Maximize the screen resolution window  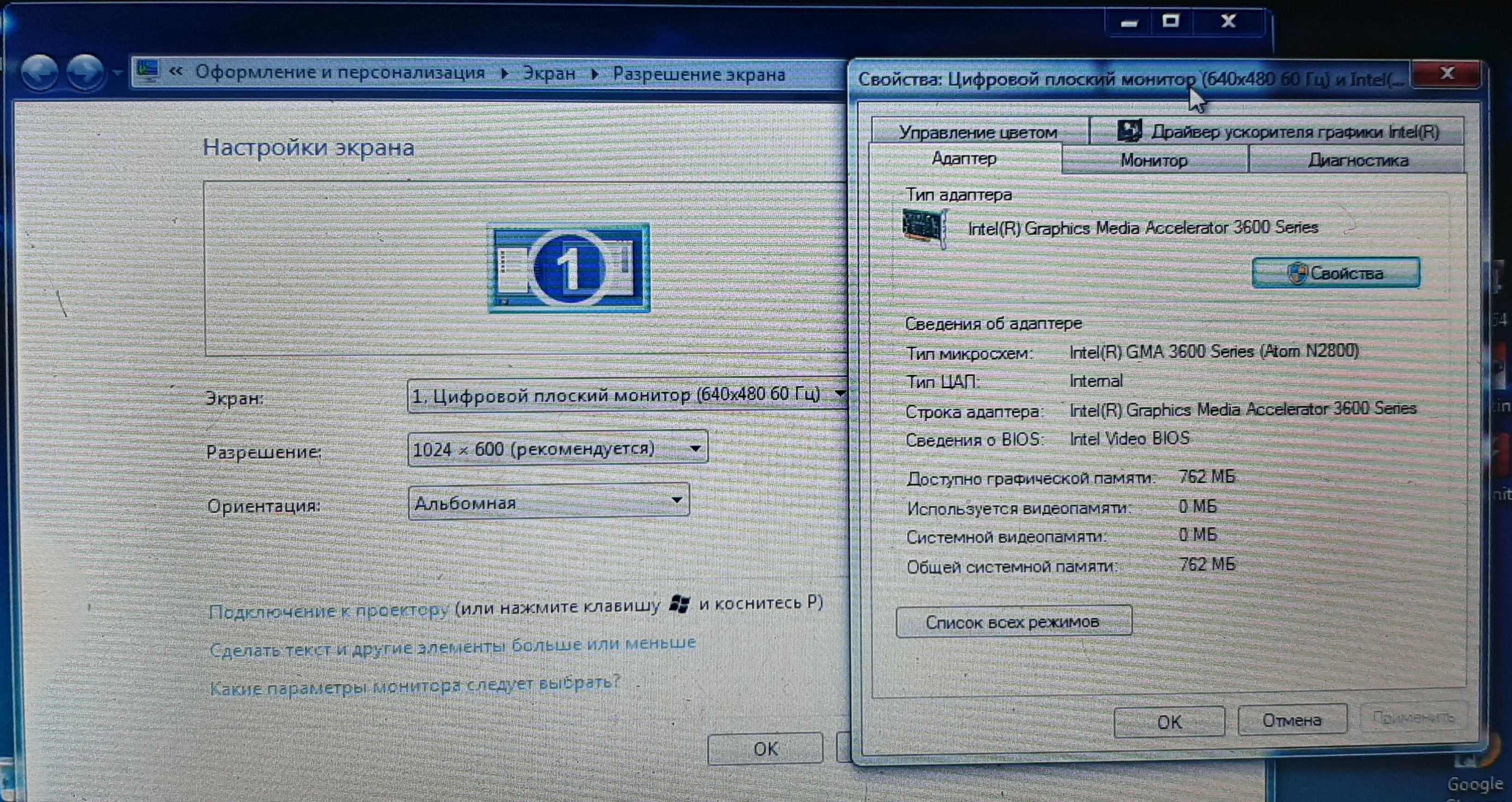[x=1171, y=22]
